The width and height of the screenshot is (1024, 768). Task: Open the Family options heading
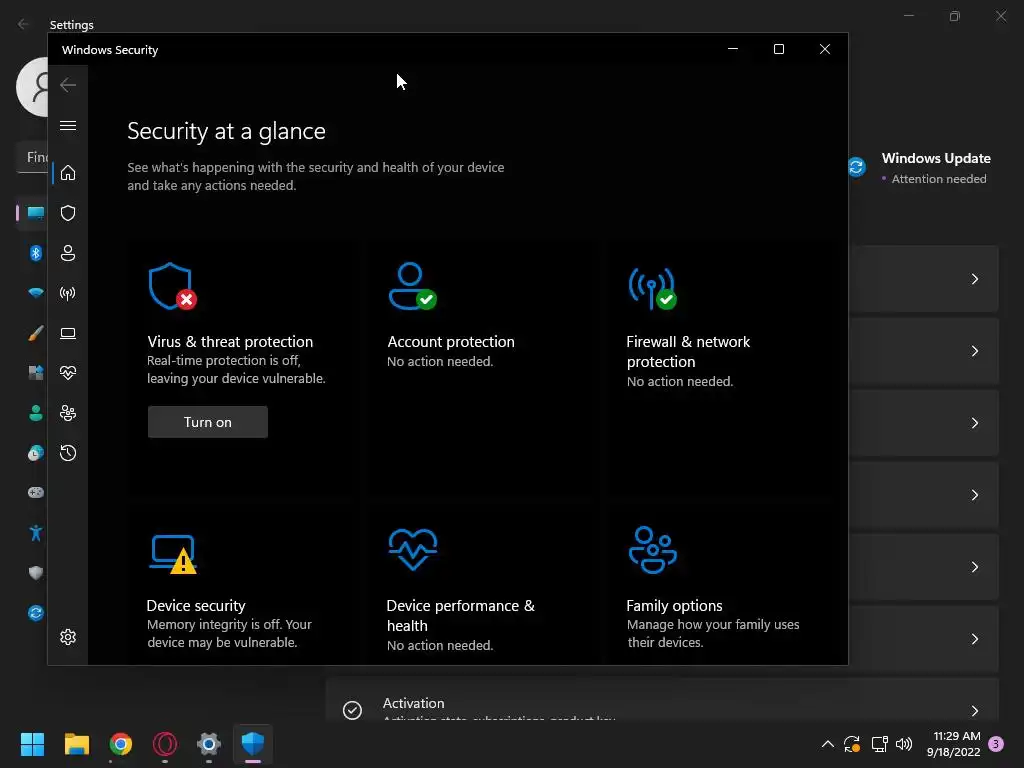[x=674, y=605]
